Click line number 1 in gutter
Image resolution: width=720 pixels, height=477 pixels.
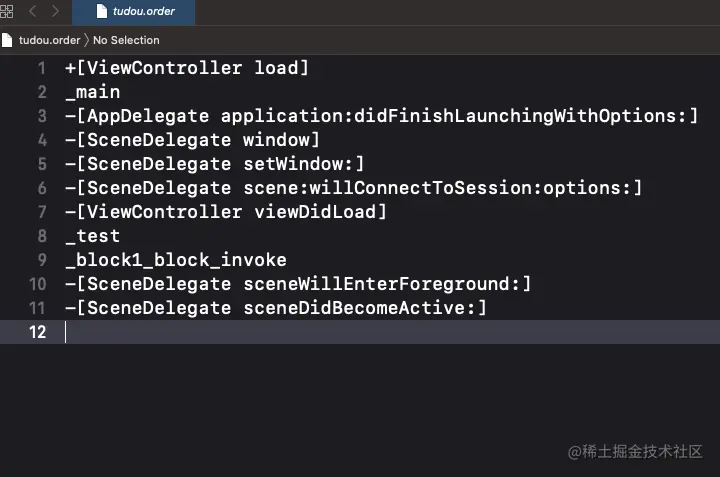pos(41,68)
